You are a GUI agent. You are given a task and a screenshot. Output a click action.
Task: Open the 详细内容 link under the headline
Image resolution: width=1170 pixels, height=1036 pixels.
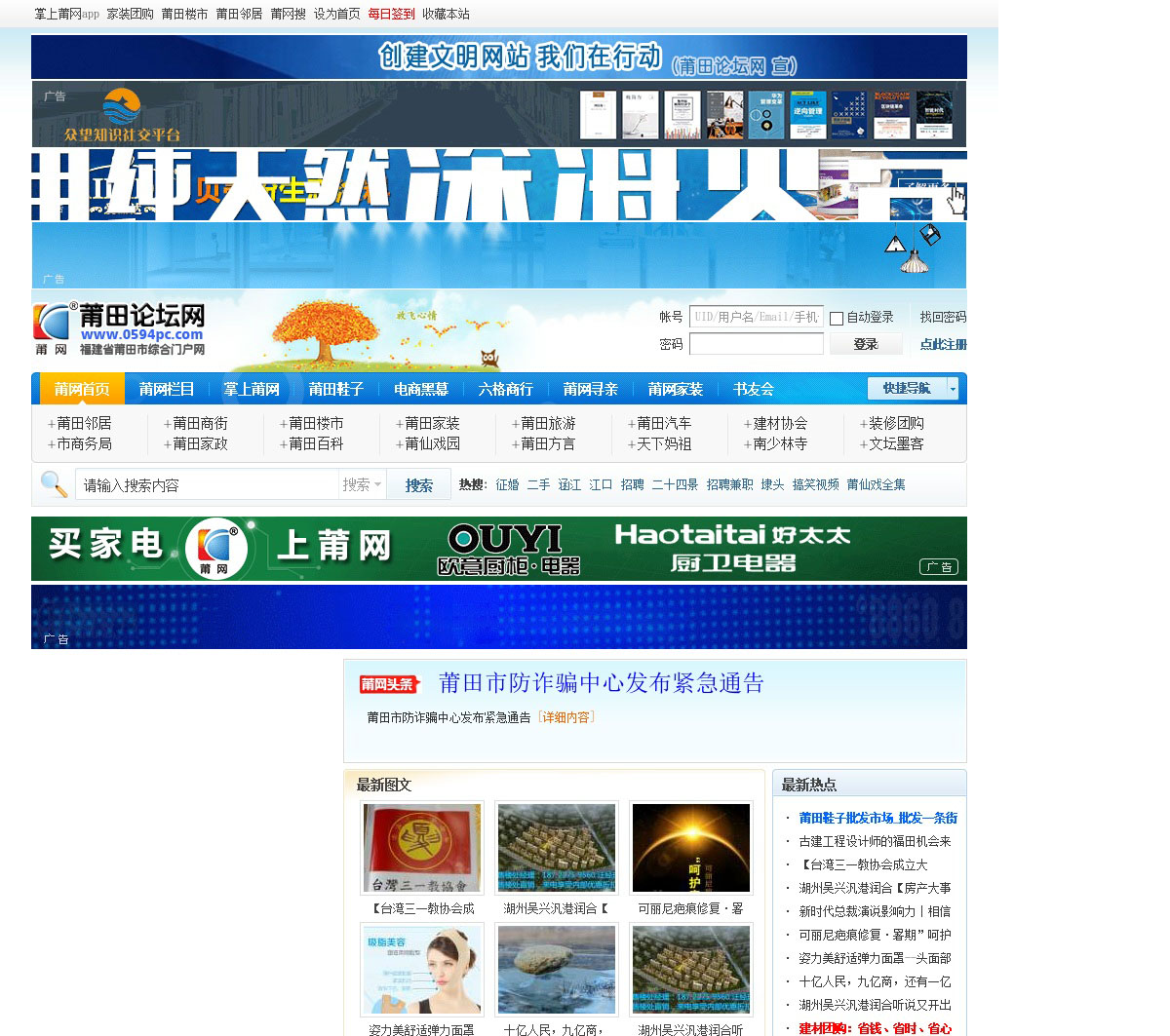point(565,717)
